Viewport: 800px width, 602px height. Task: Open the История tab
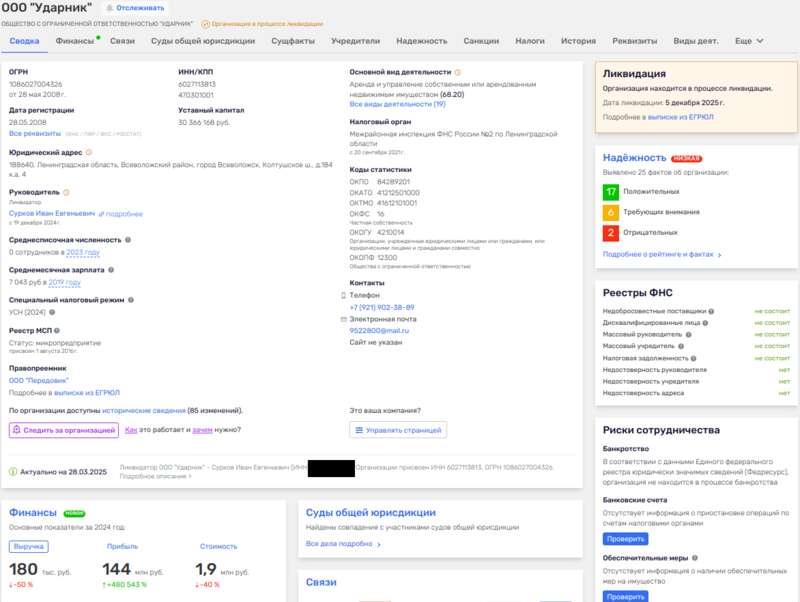tap(579, 41)
